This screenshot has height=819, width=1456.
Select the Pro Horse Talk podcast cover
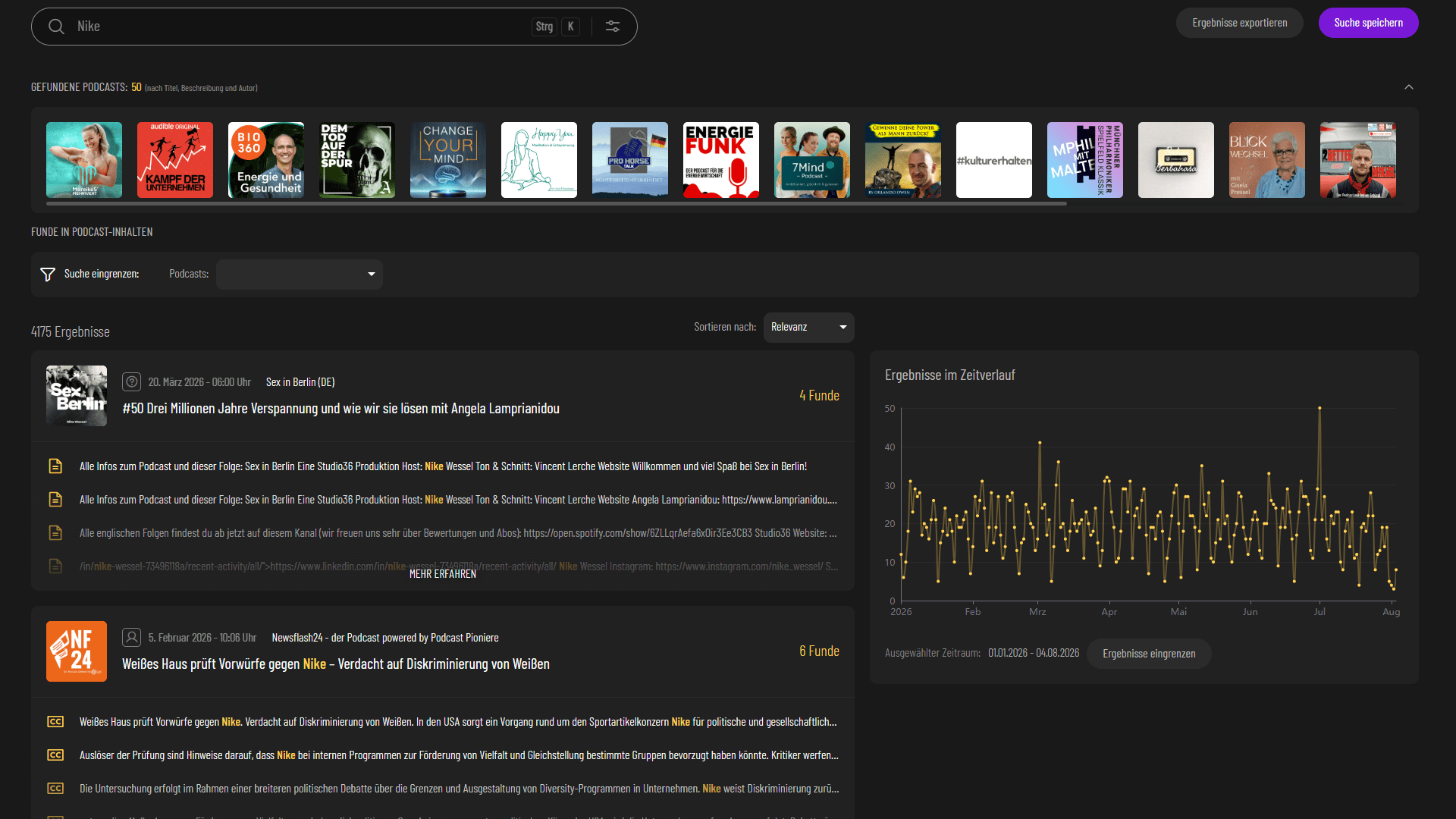[630, 160]
